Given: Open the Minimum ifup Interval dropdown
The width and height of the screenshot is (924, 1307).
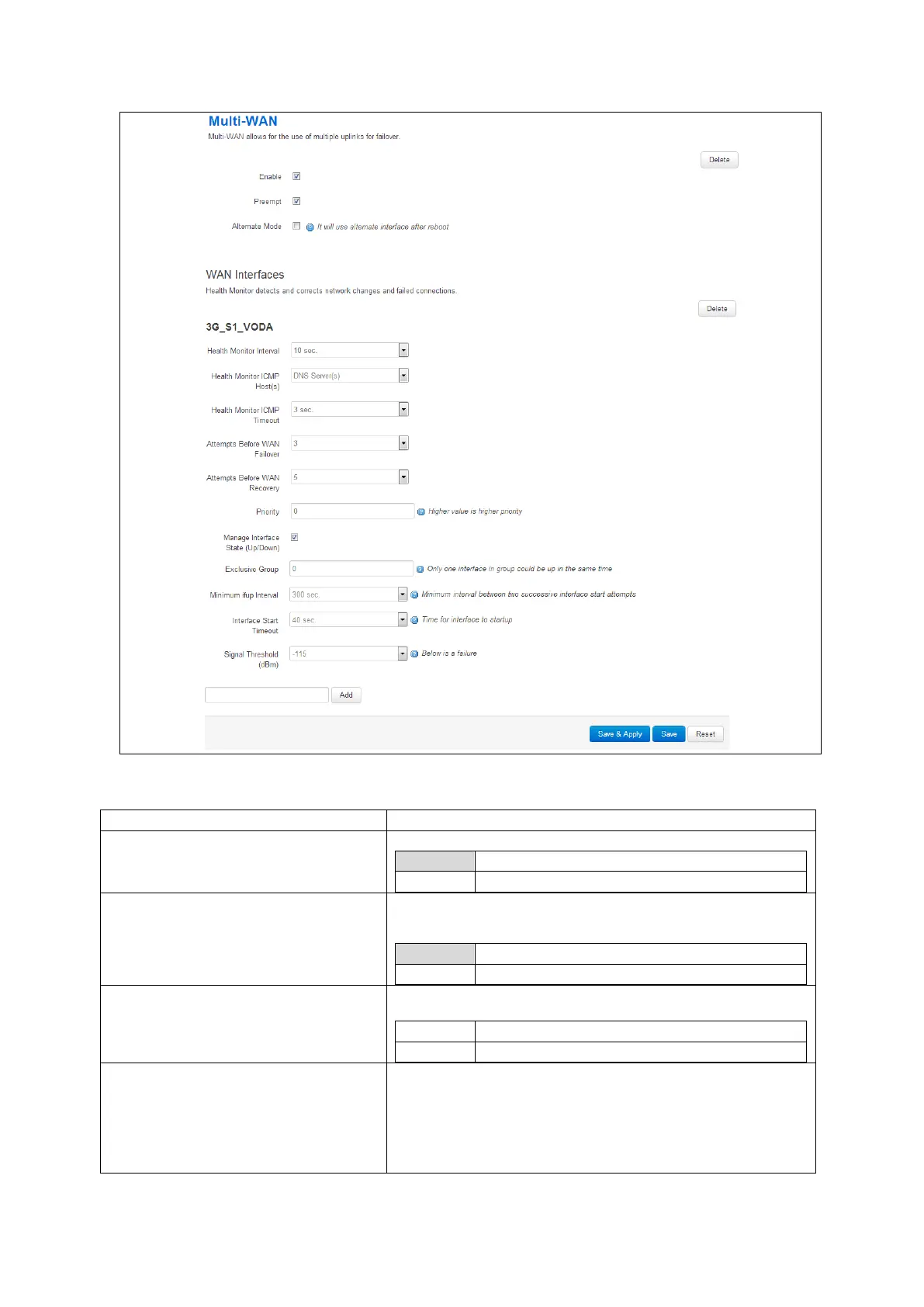Looking at the screenshot, I should point(348,595).
